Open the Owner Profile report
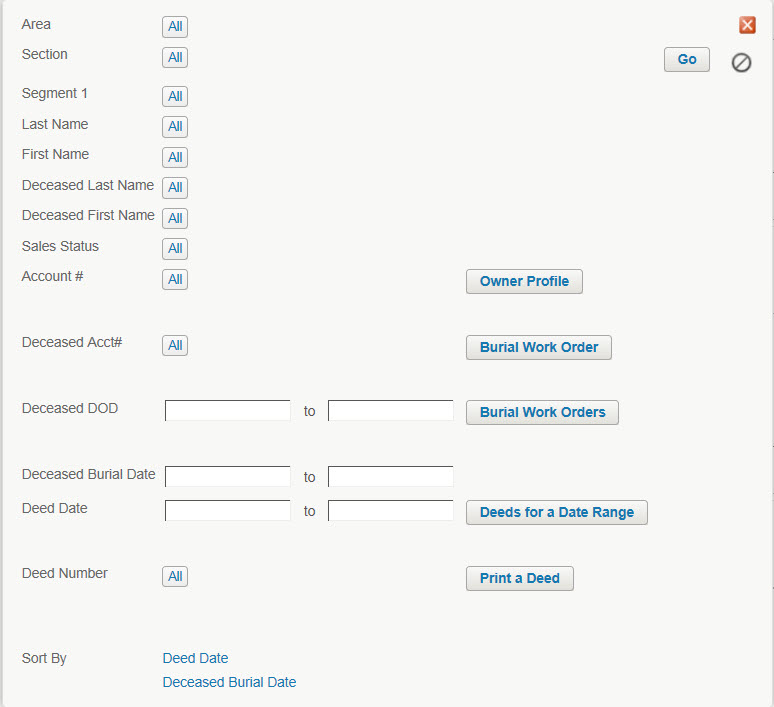 pyautogui.click(x=524, y=281)
